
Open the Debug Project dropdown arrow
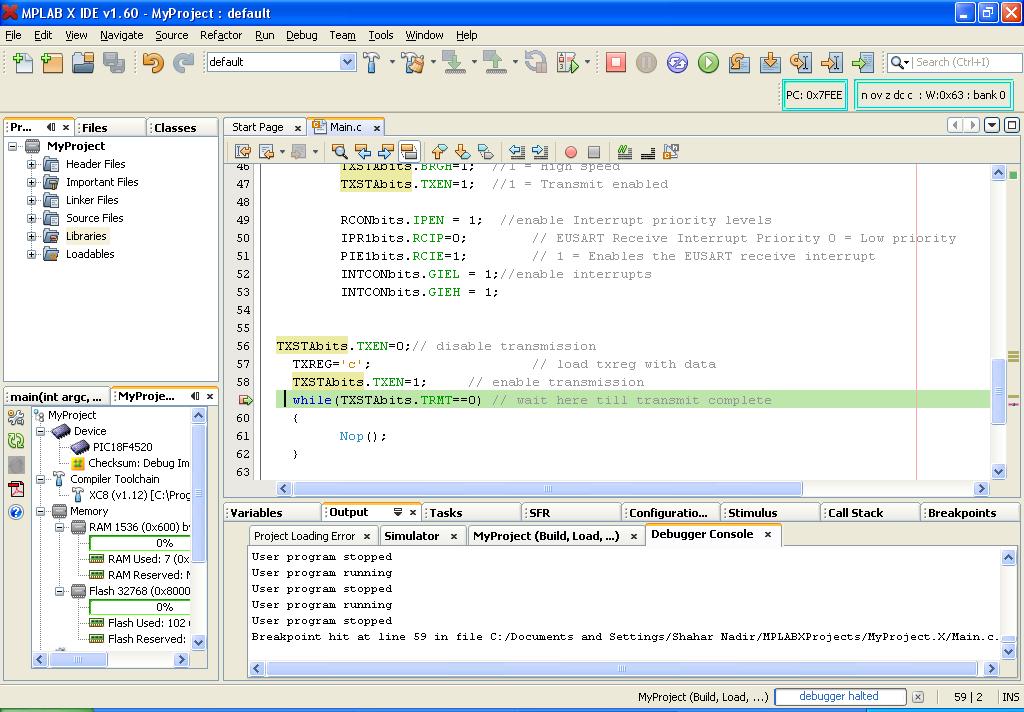pos(587,62)
